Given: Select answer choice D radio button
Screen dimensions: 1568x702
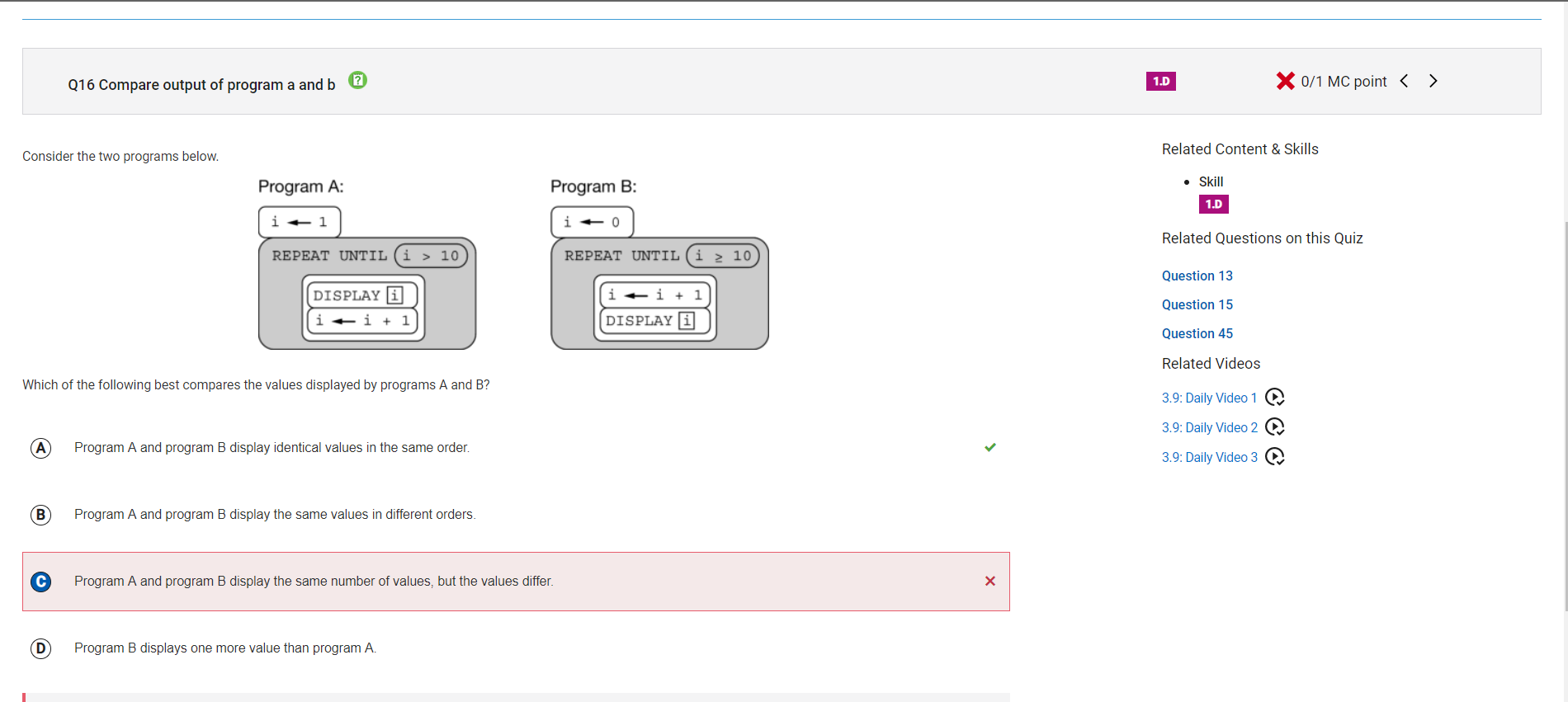Looking at the screenshot, I should (x=40, y=648).
